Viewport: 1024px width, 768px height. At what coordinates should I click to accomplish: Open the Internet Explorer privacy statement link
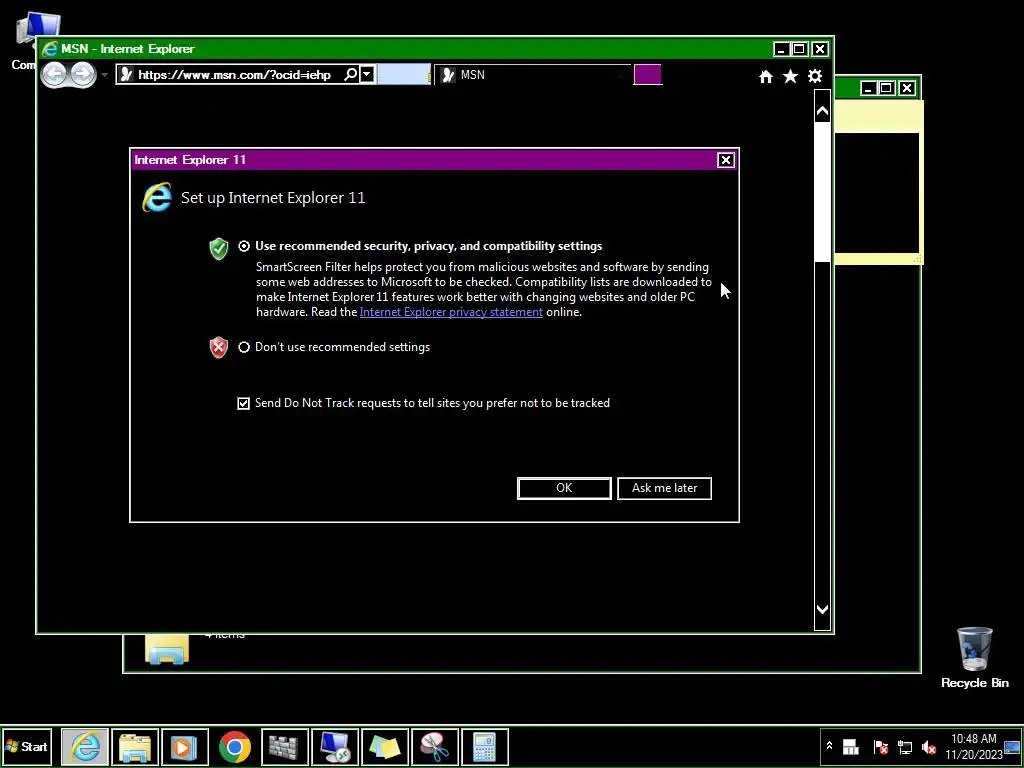(451, 312)
